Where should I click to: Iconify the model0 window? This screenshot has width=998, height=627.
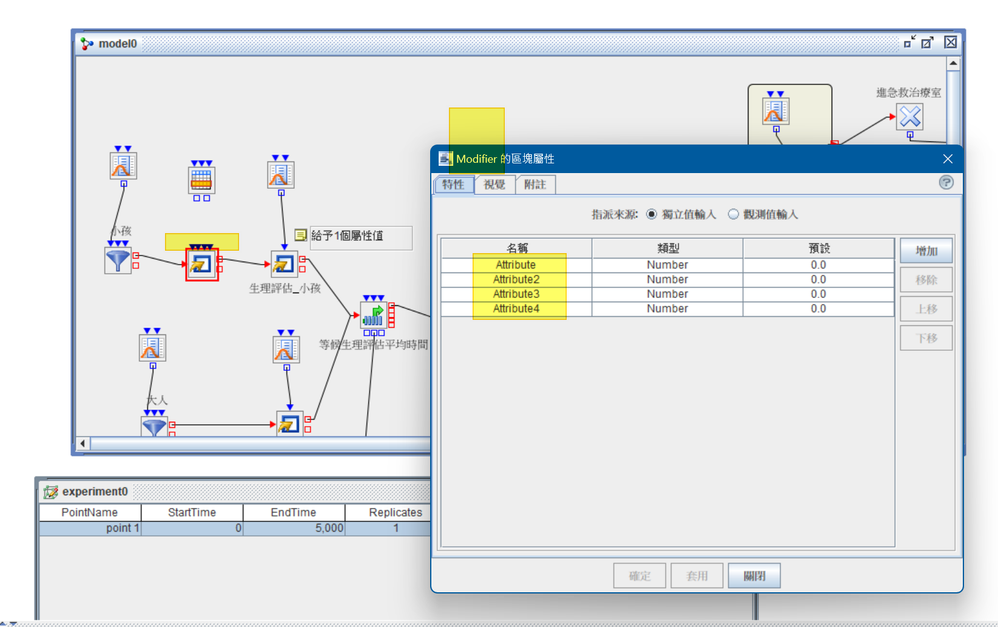point(910,42)
